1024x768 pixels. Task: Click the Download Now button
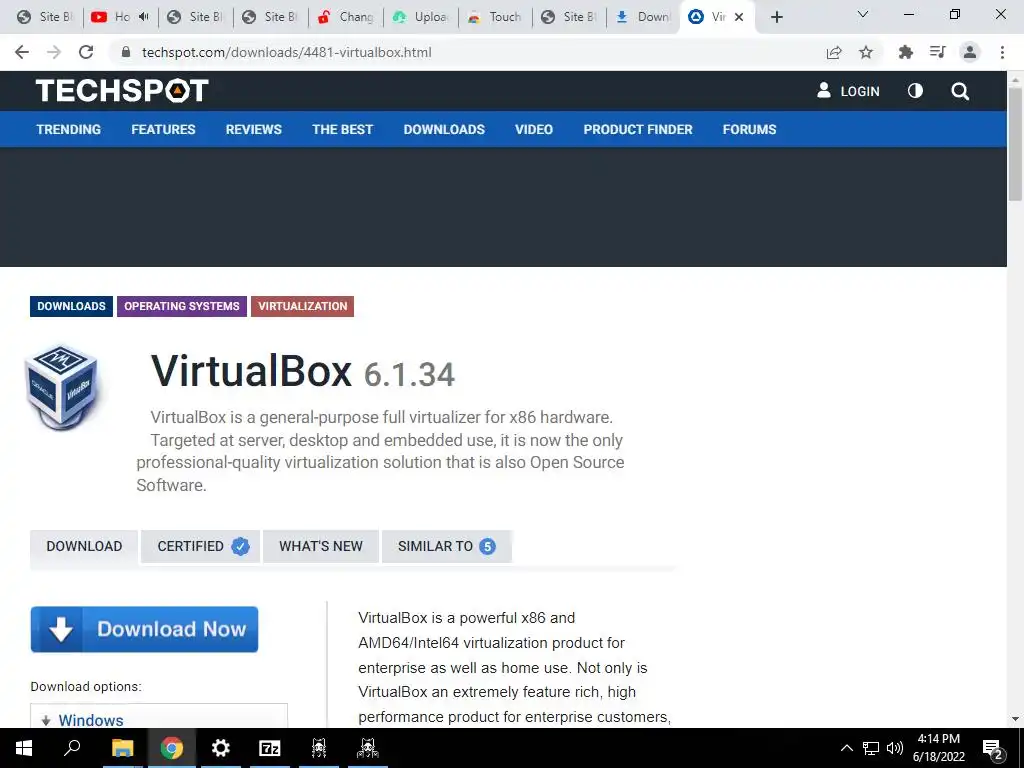(x=144, y=630)
